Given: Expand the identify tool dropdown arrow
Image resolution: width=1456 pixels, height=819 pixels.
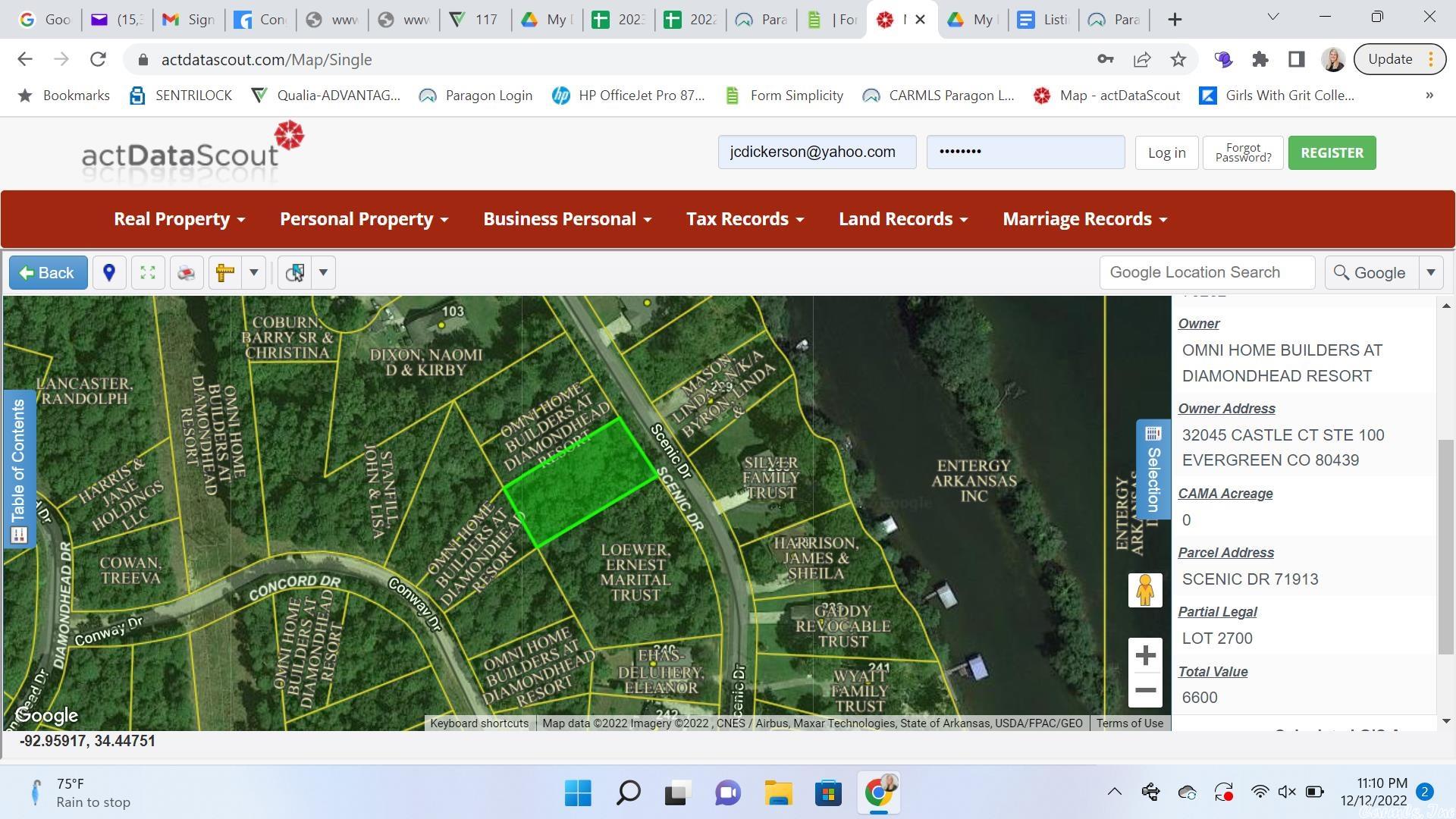Looking at the screenshot, I should pos(323,272).
